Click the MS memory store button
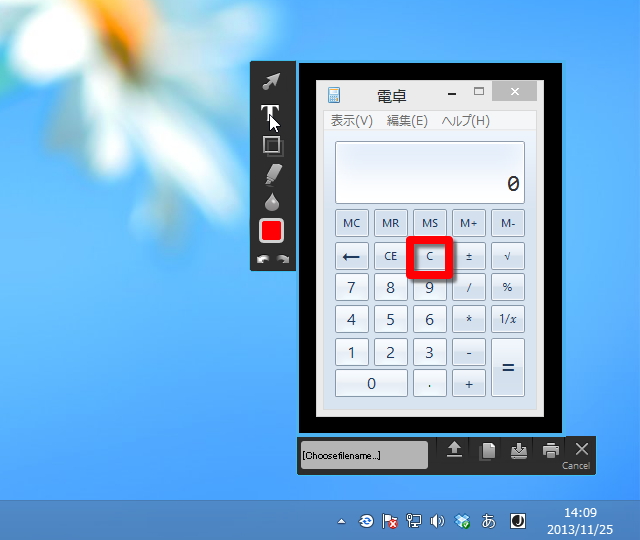Viewport: 640px width, 540px height. point(430,223)
